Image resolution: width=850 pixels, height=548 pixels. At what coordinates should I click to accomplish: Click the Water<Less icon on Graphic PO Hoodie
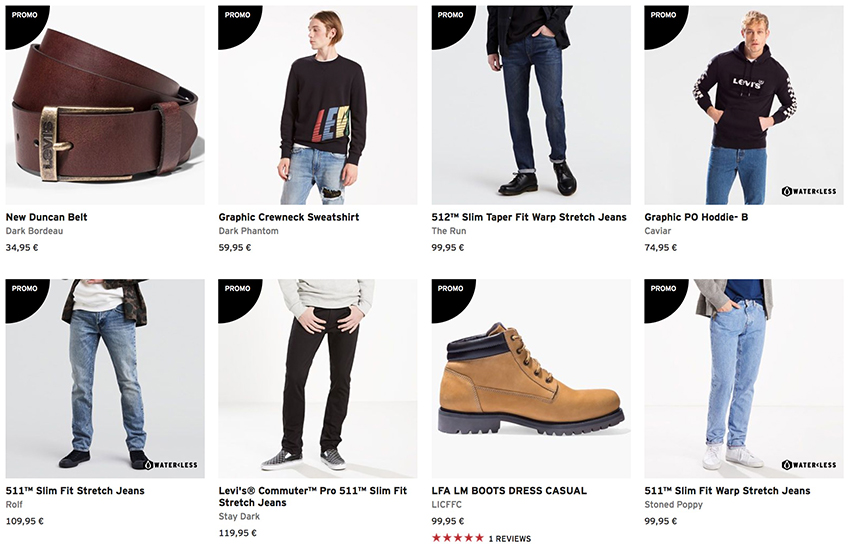coord(809,190)
